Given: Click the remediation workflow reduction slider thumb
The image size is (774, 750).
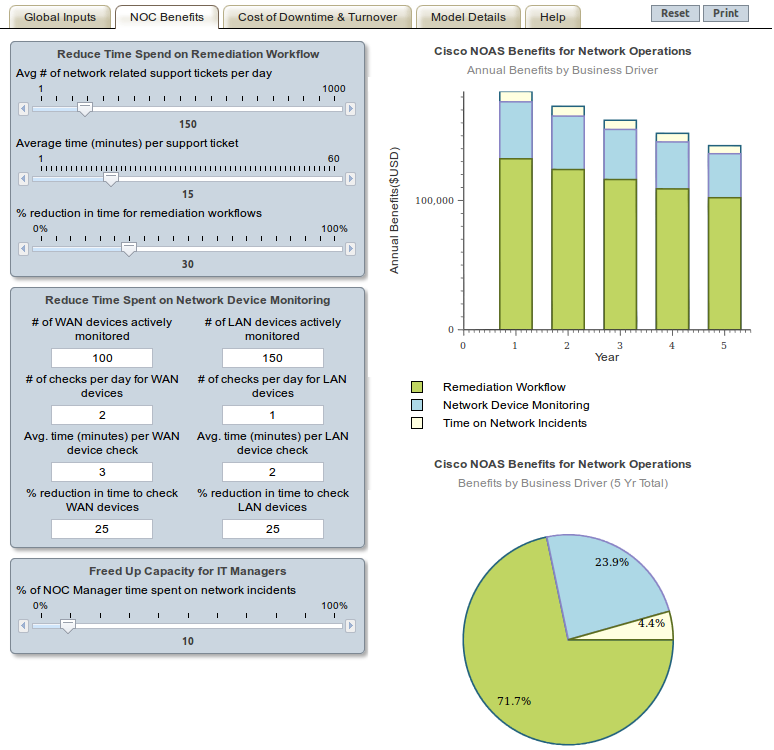Looking at the screenshot, I should coord(129,250).
